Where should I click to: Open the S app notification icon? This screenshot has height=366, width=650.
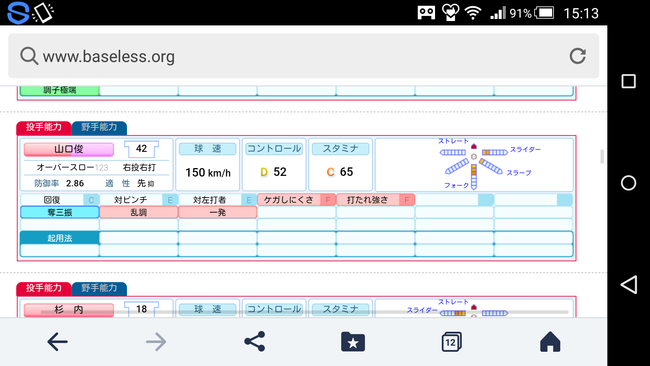(x=18, y=13)
